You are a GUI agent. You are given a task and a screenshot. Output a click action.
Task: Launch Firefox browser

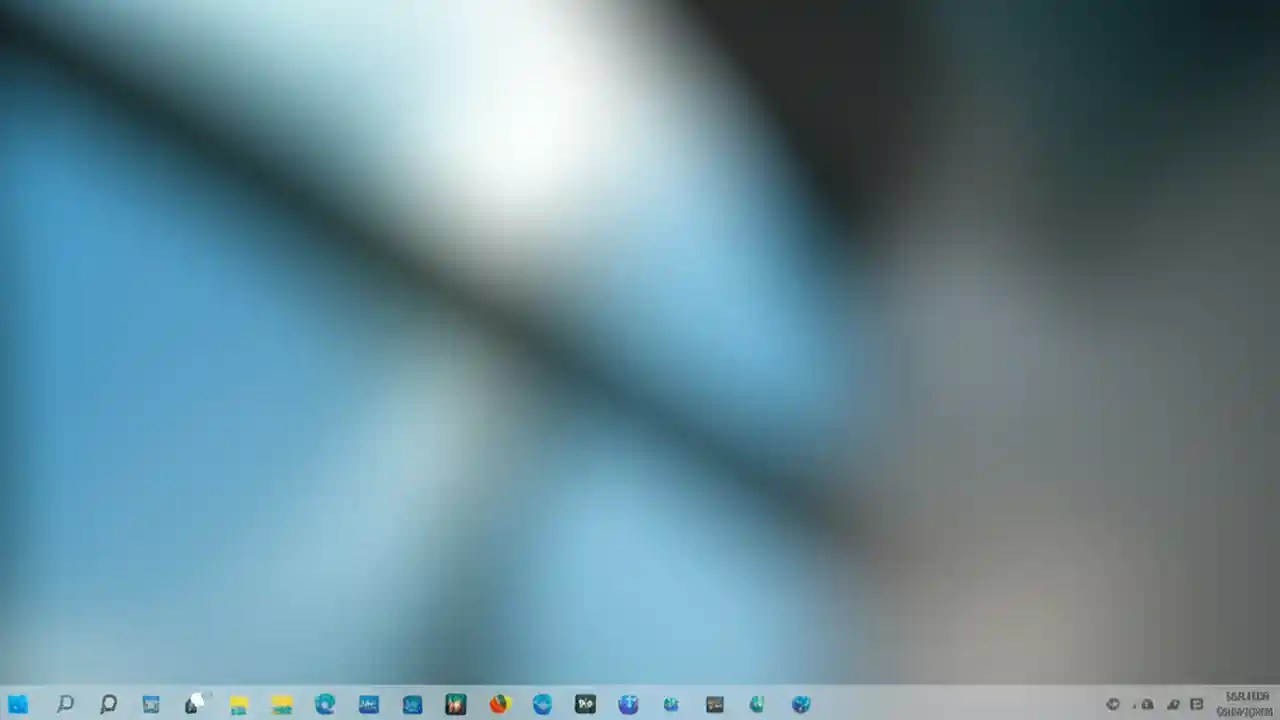pyautogui.click(x=498, y=704)
